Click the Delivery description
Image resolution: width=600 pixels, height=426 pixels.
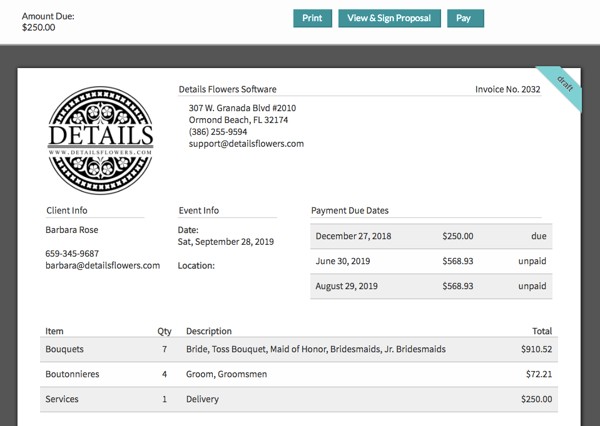[202, 399]
